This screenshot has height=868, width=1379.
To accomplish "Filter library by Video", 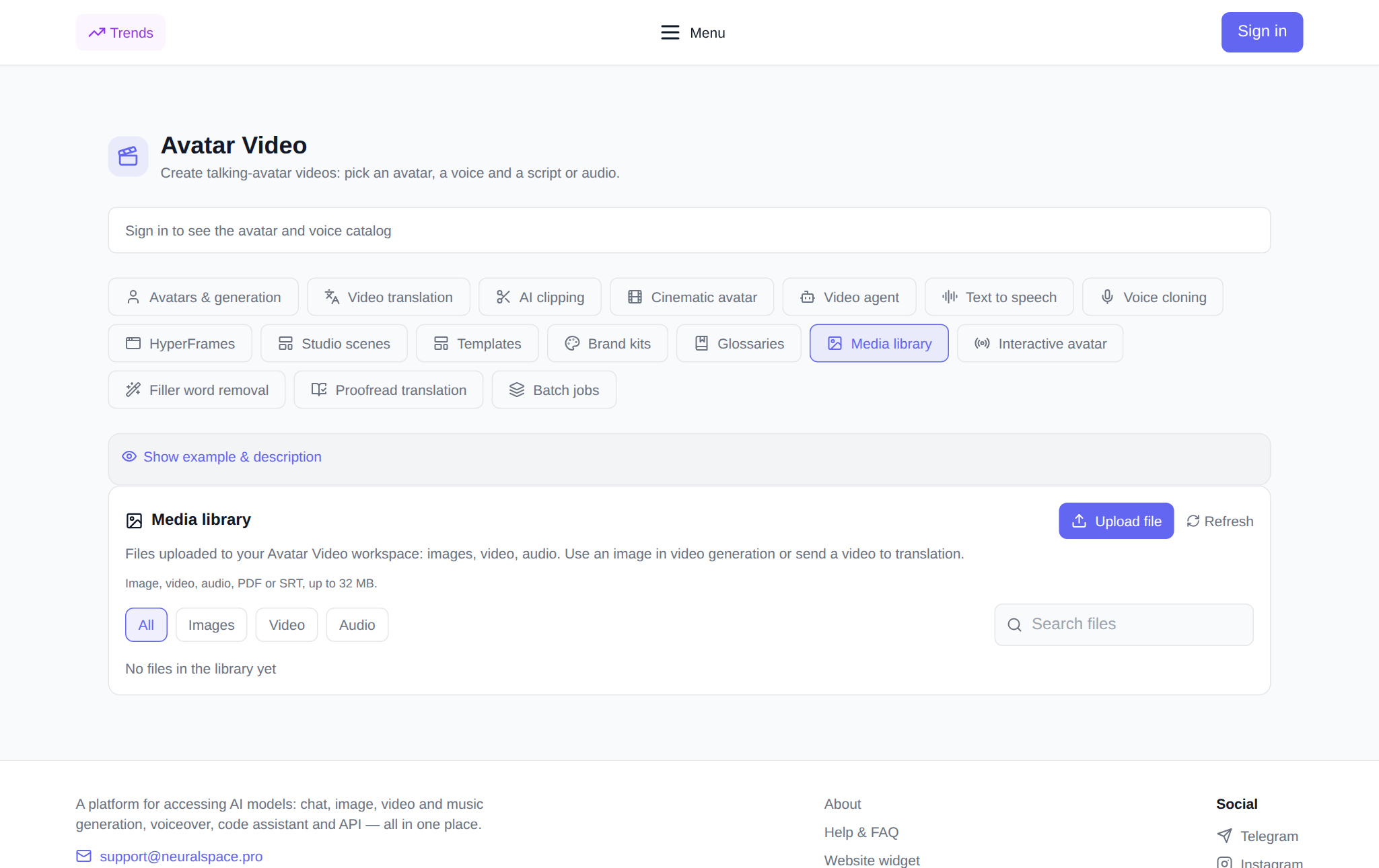I will click(x=287, y=624).
